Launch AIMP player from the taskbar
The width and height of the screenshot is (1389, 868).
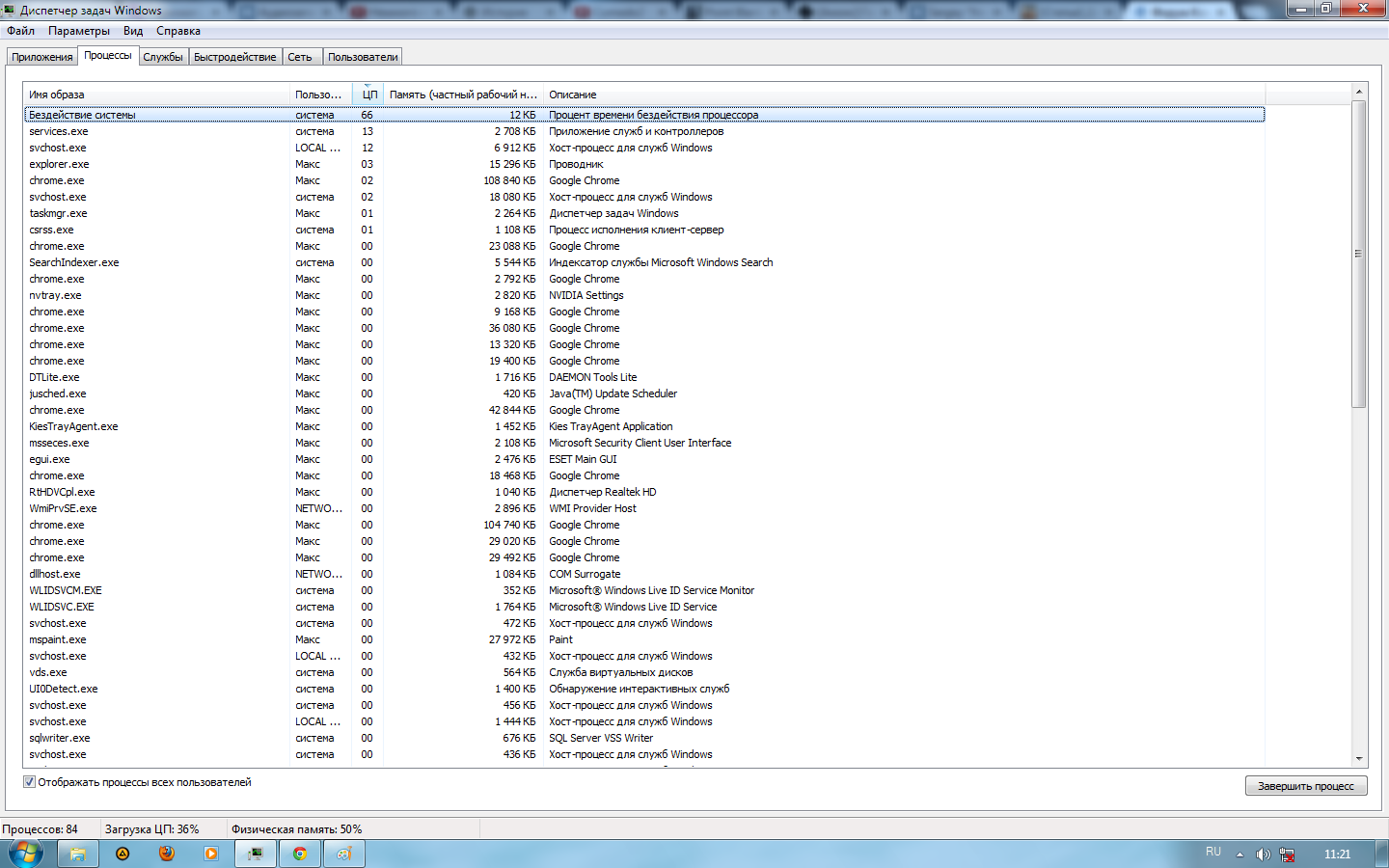pos(123,854)
